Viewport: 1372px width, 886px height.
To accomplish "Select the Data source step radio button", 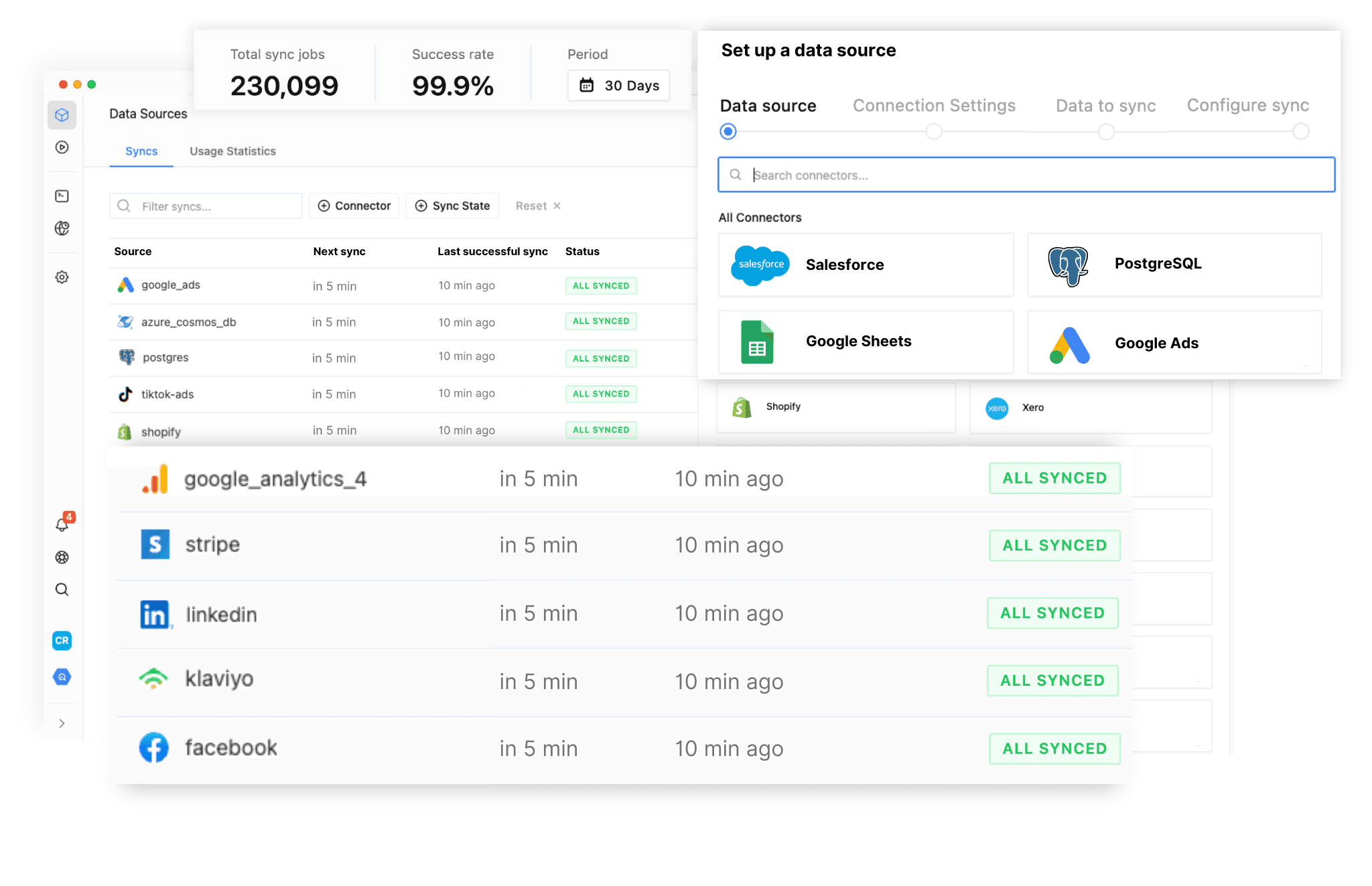I will click(728, 131).
